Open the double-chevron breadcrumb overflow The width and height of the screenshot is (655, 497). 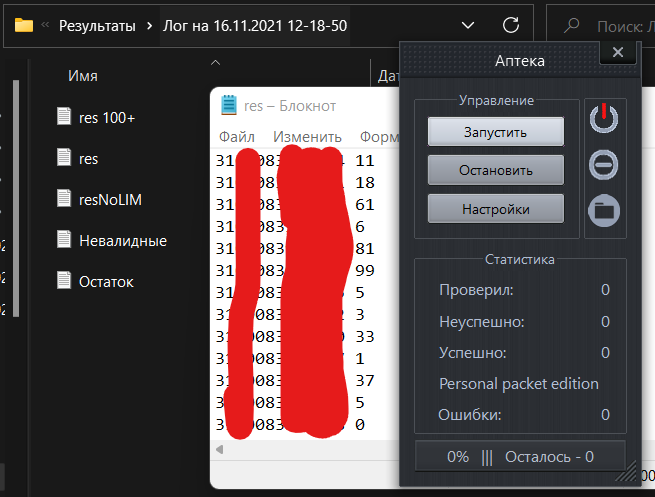45,25
